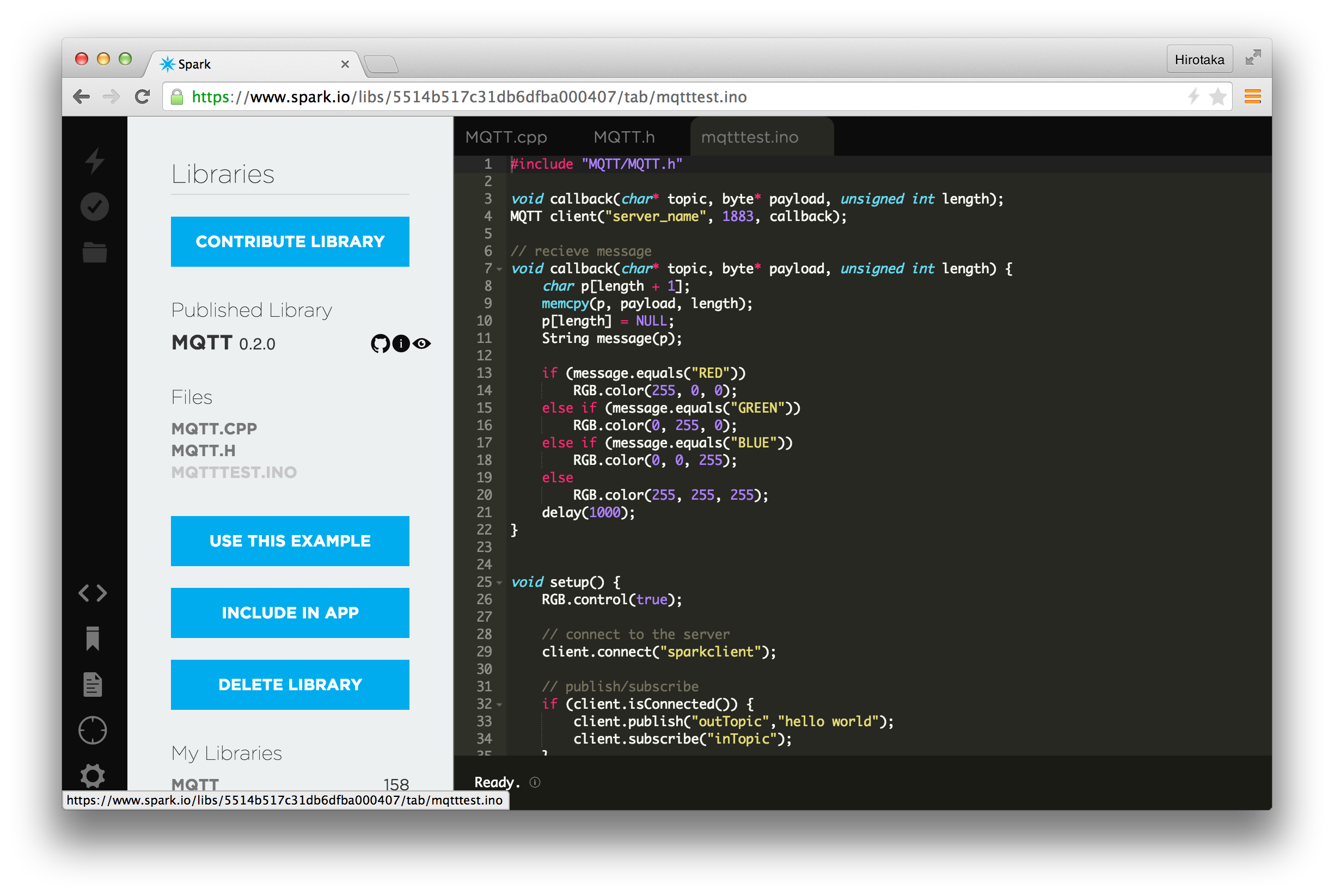Click the lightning bolt icon in address bar
The image size is (1334, 896).
1194,96
